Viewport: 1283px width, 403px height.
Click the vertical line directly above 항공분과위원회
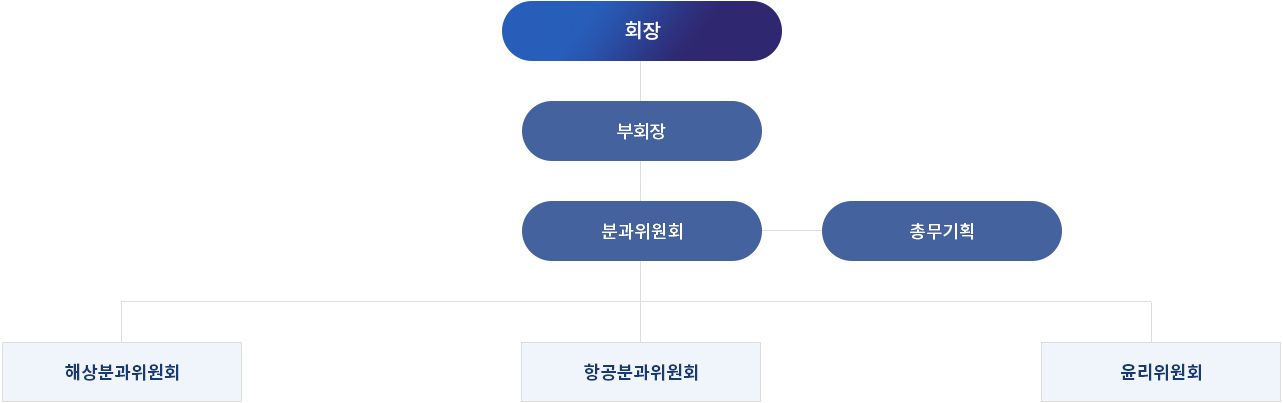pos(641,322)
